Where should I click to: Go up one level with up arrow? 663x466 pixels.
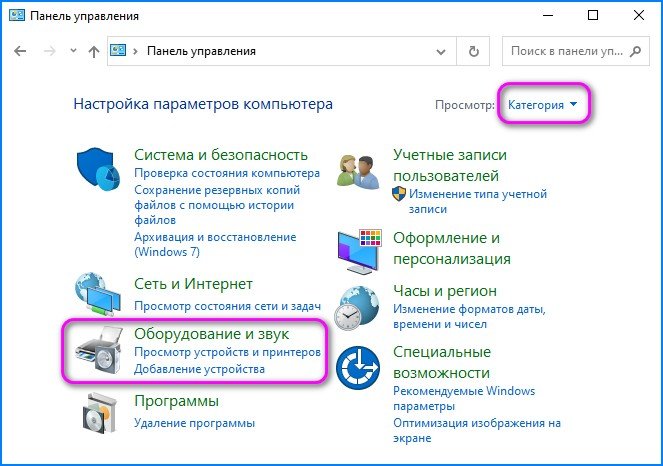coord(94,51)
